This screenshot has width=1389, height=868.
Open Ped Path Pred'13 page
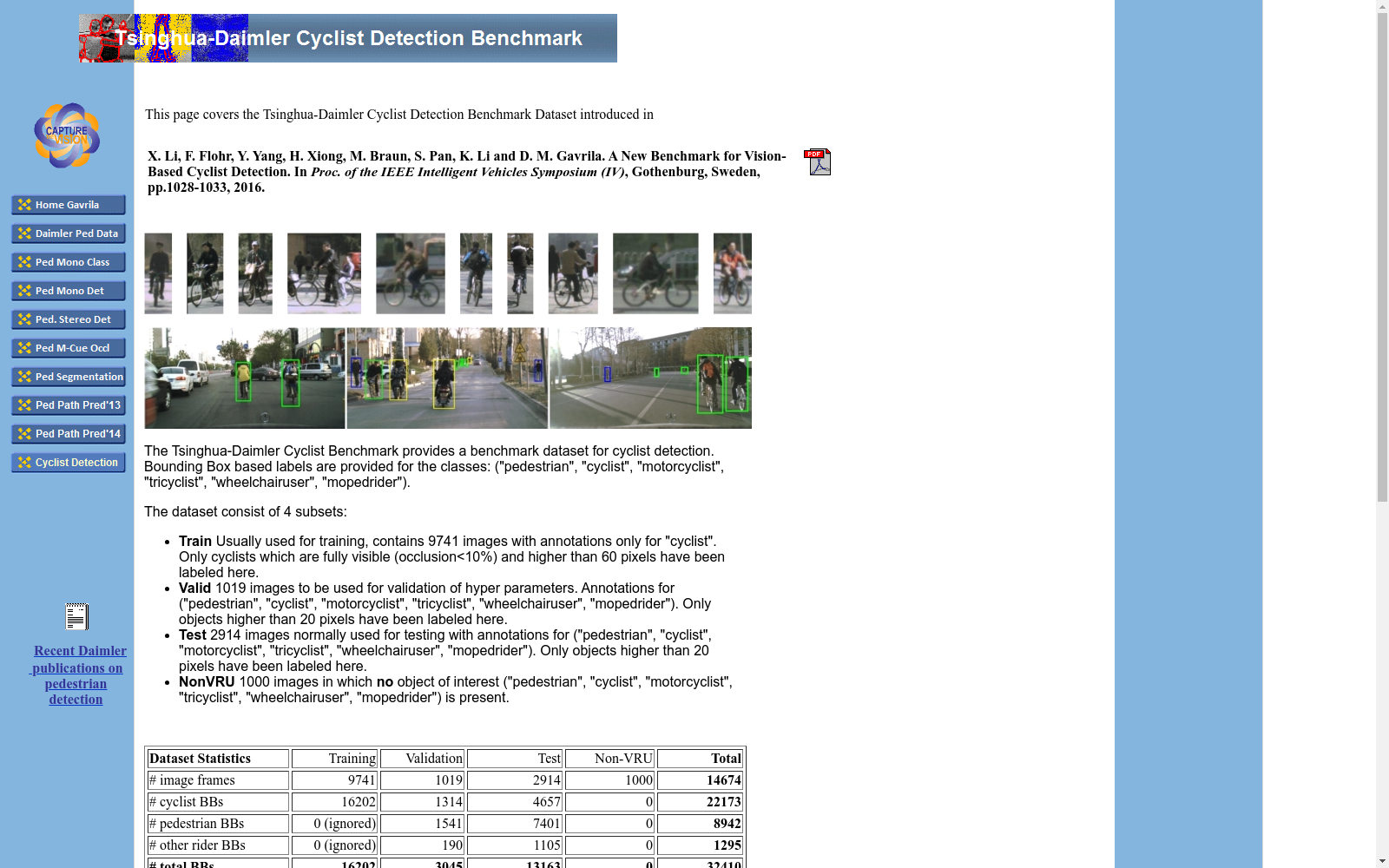(x=69, y=405)
